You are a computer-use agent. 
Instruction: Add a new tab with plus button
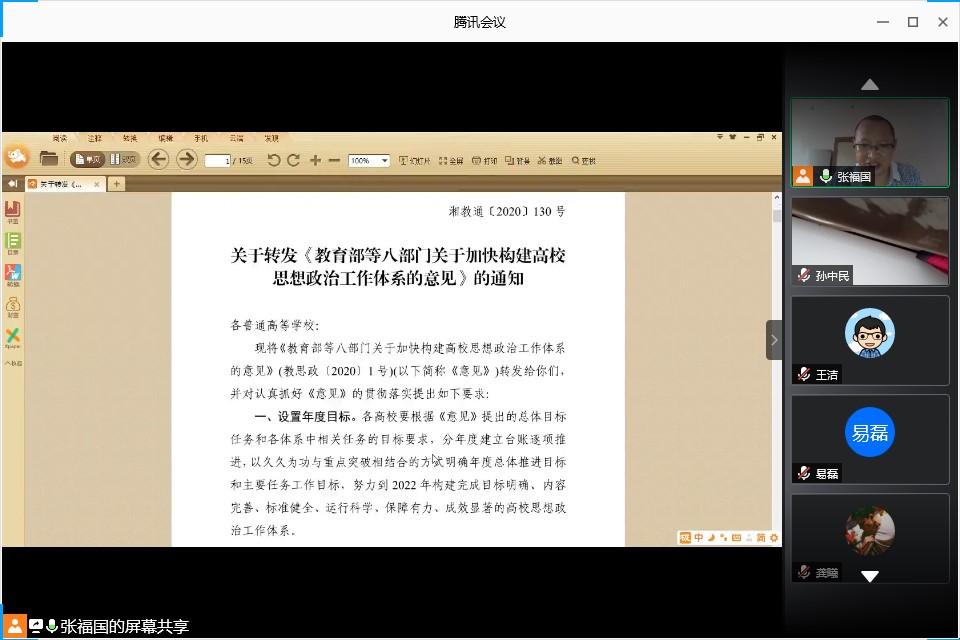tap(116, 184)
